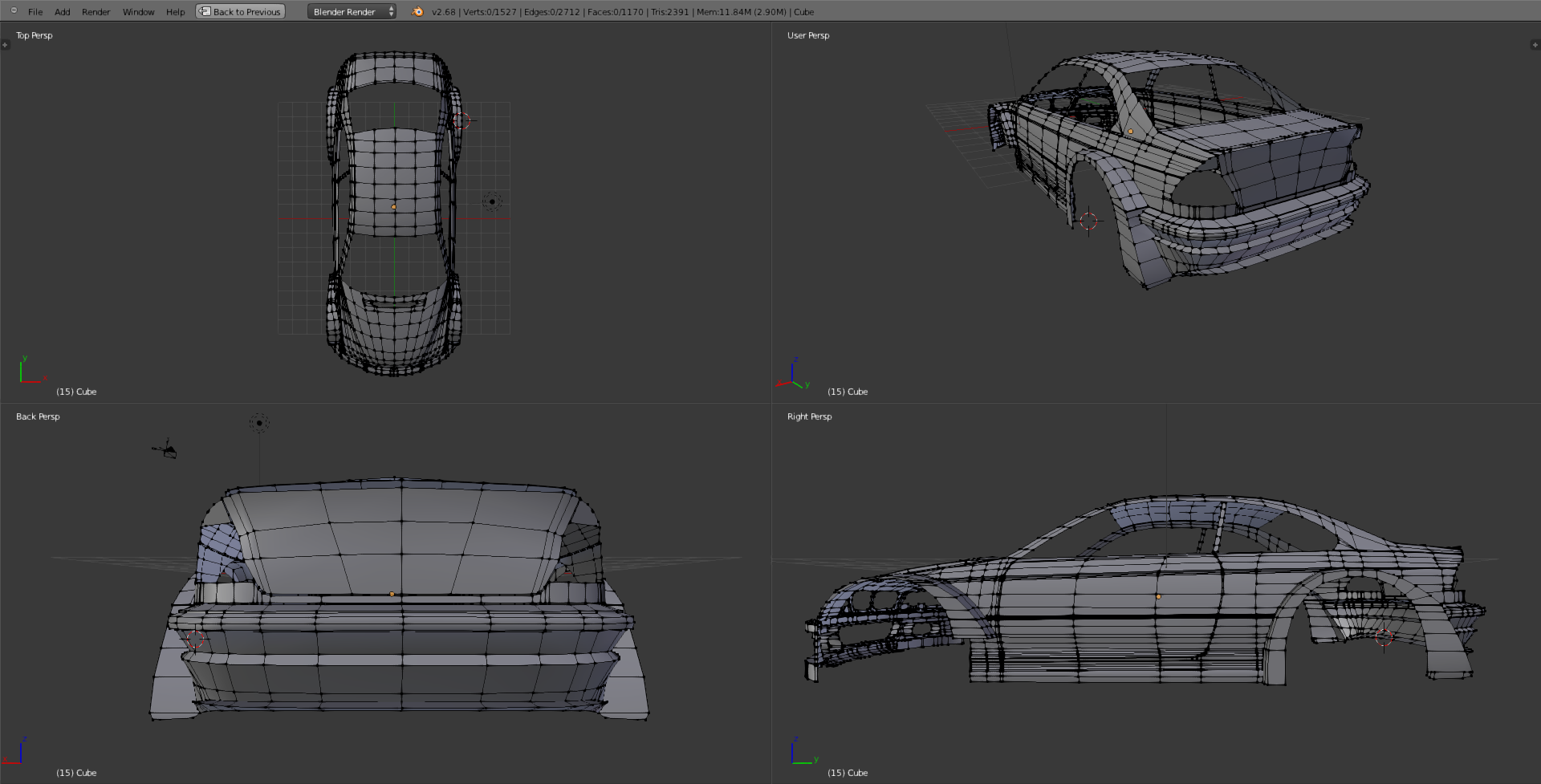Expand the tool shelf plus icon, Top view
1541x784 pixels.
click(5, 45)
